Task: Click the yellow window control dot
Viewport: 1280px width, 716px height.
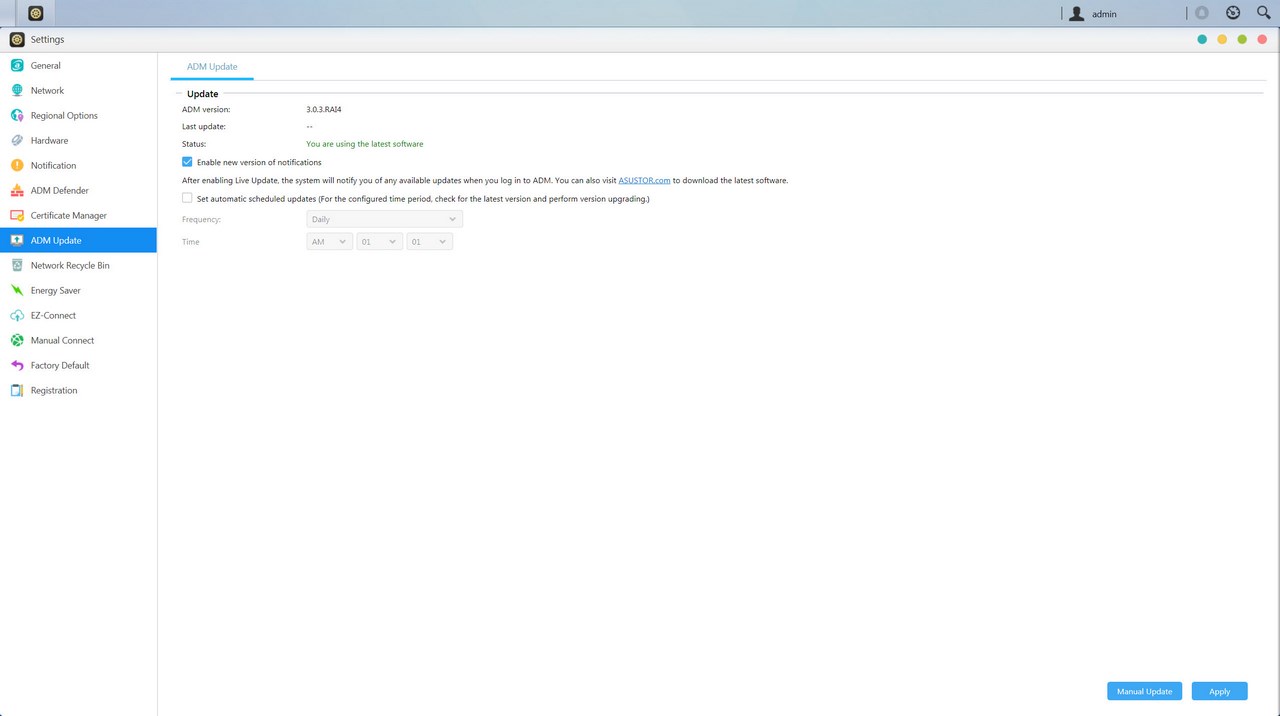Action: pyautogui.click(x=1222, y=39)
